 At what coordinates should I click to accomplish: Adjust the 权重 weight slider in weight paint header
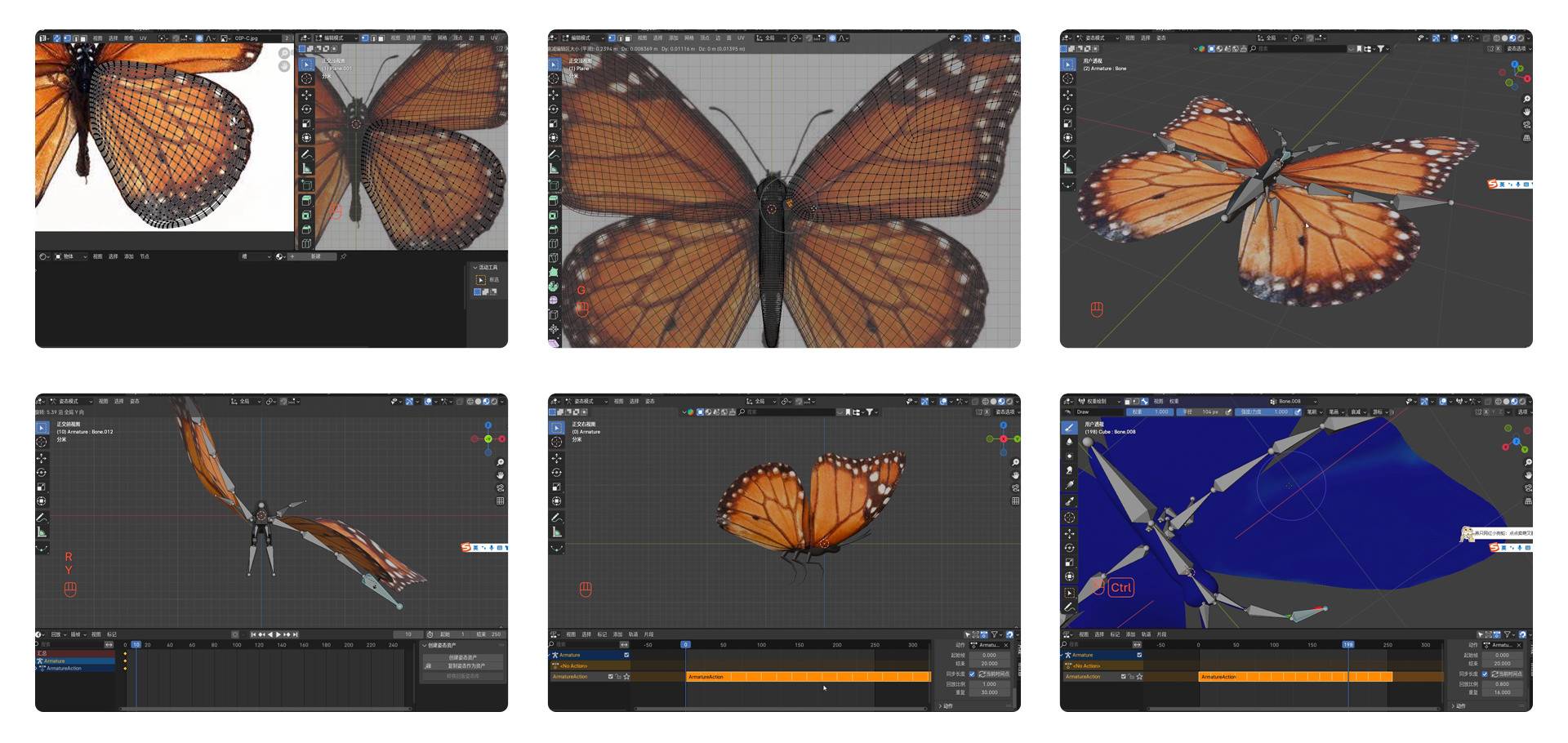(1149, 412)
